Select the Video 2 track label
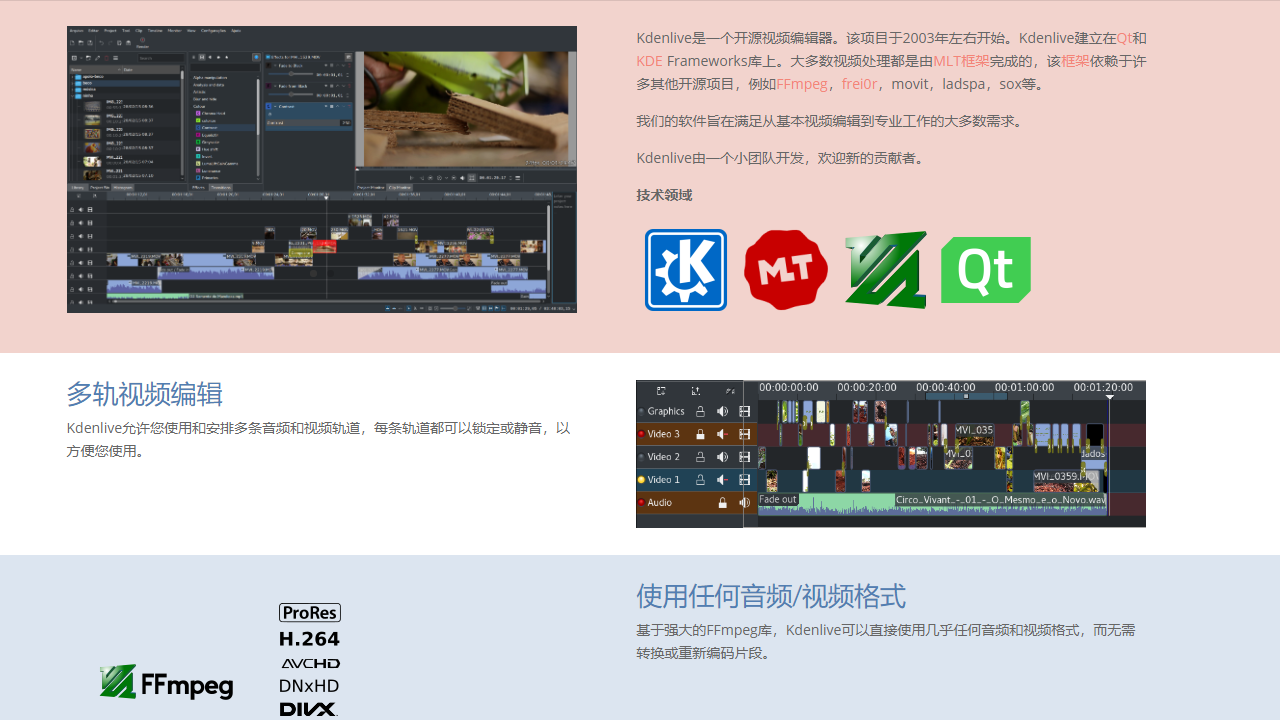 (x=663, y=457)
